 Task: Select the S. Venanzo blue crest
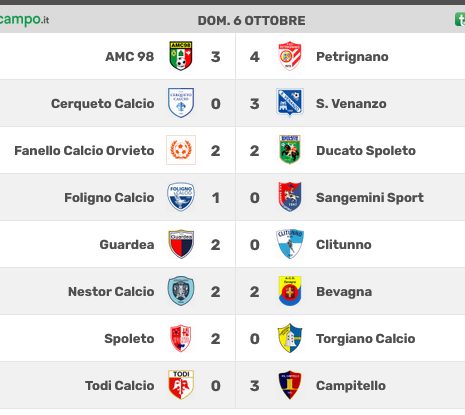[x=290, y=102]
